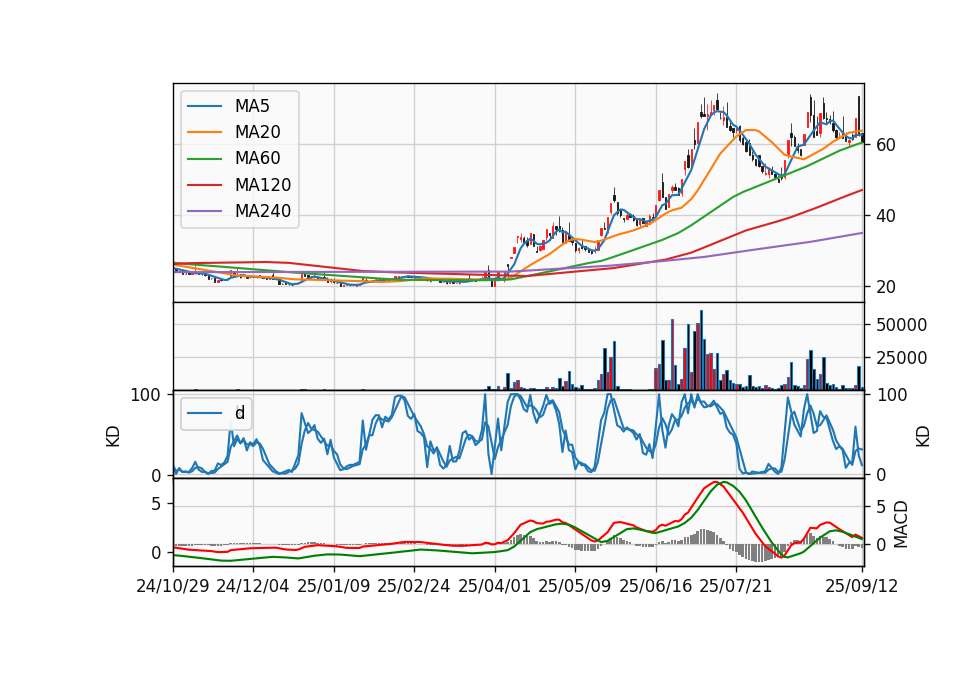Click the left KD axis title
960x690 pixels.
coord(113,436)
